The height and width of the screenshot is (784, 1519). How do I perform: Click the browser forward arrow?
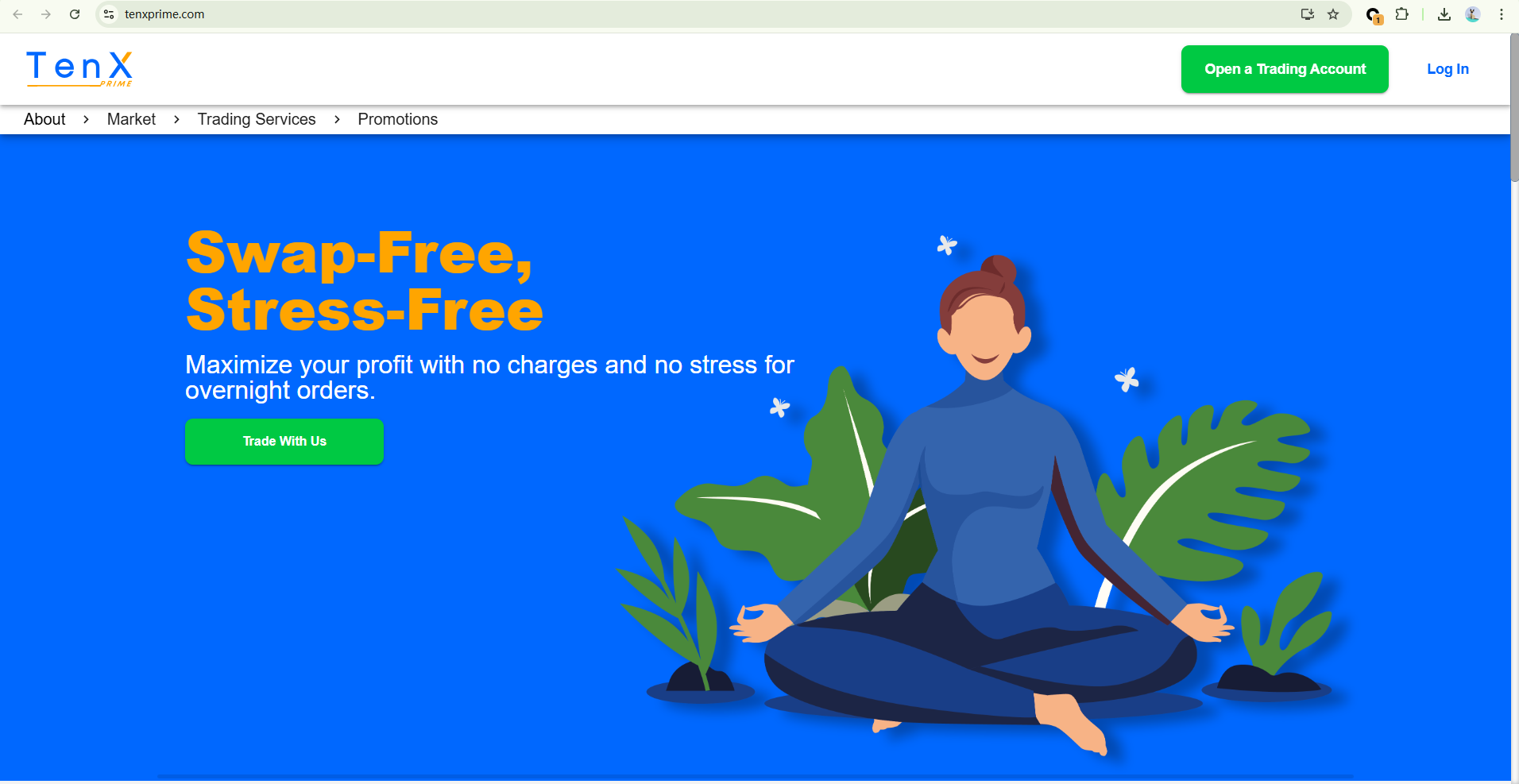[46, 14]
